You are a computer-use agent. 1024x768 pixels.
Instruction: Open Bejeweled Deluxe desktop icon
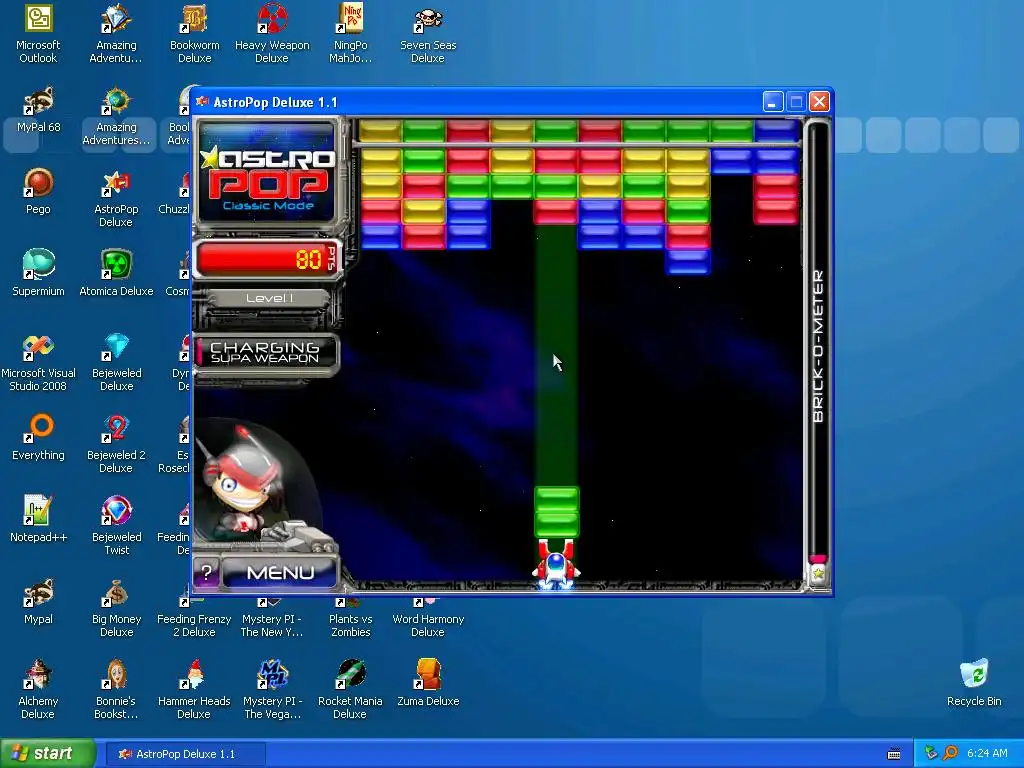116,362
